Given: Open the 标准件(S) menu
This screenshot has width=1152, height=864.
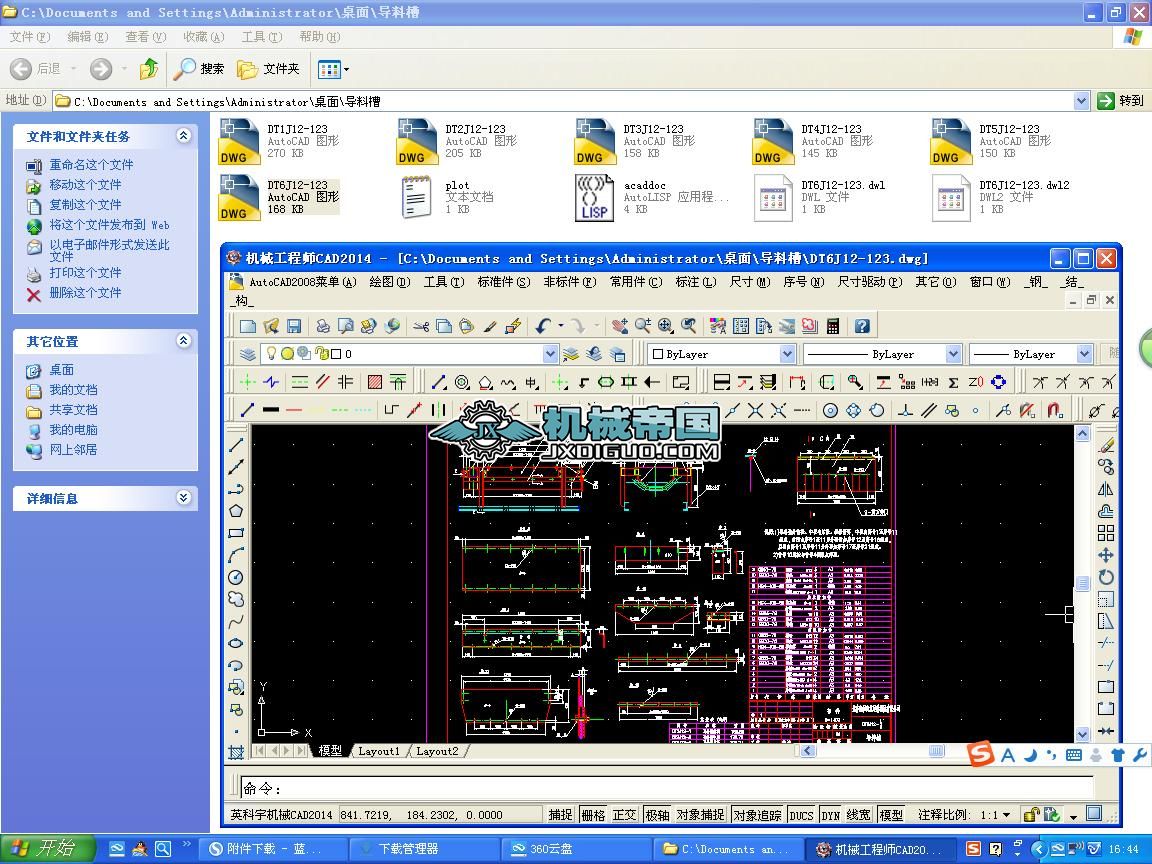Looking at the screenshot, I should click(x=503, y=282).
